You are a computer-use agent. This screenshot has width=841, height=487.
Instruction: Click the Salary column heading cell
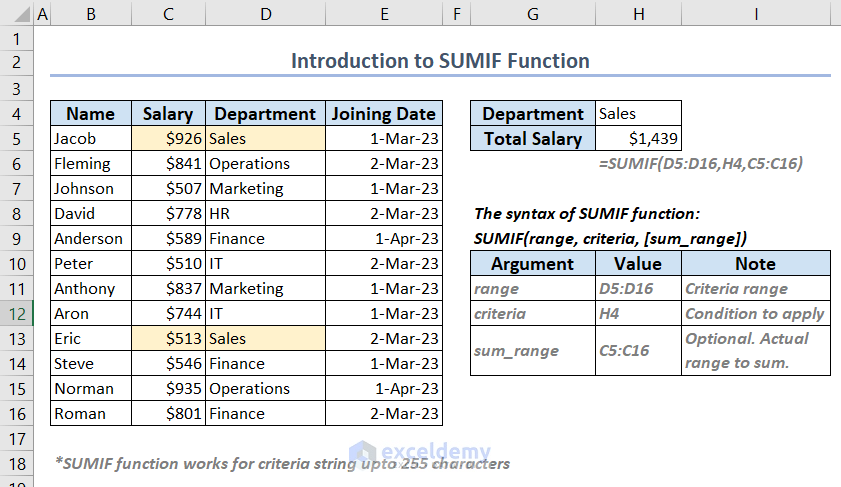tap(168, 114)
